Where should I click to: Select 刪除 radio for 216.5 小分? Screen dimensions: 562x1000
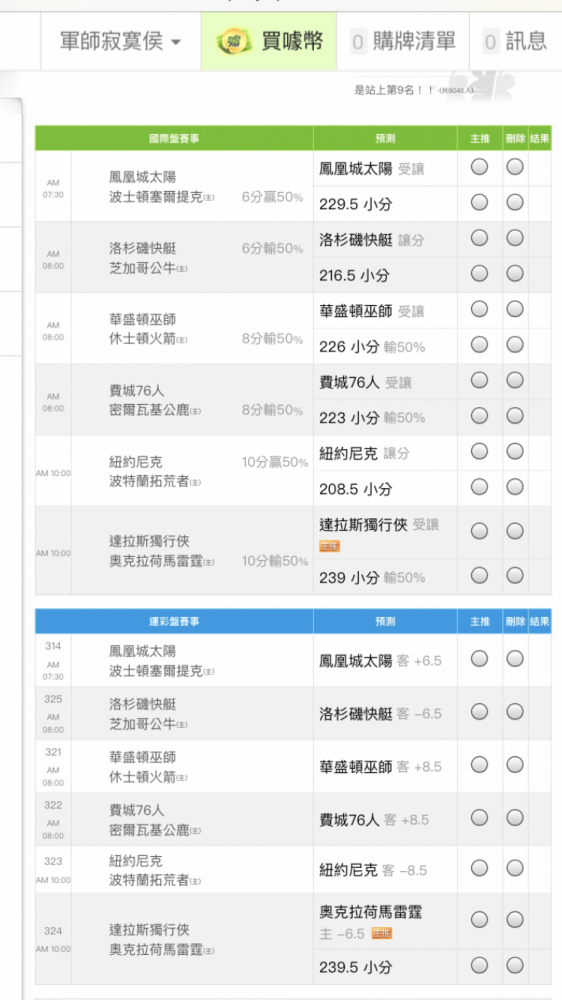[x=515, y=274]
